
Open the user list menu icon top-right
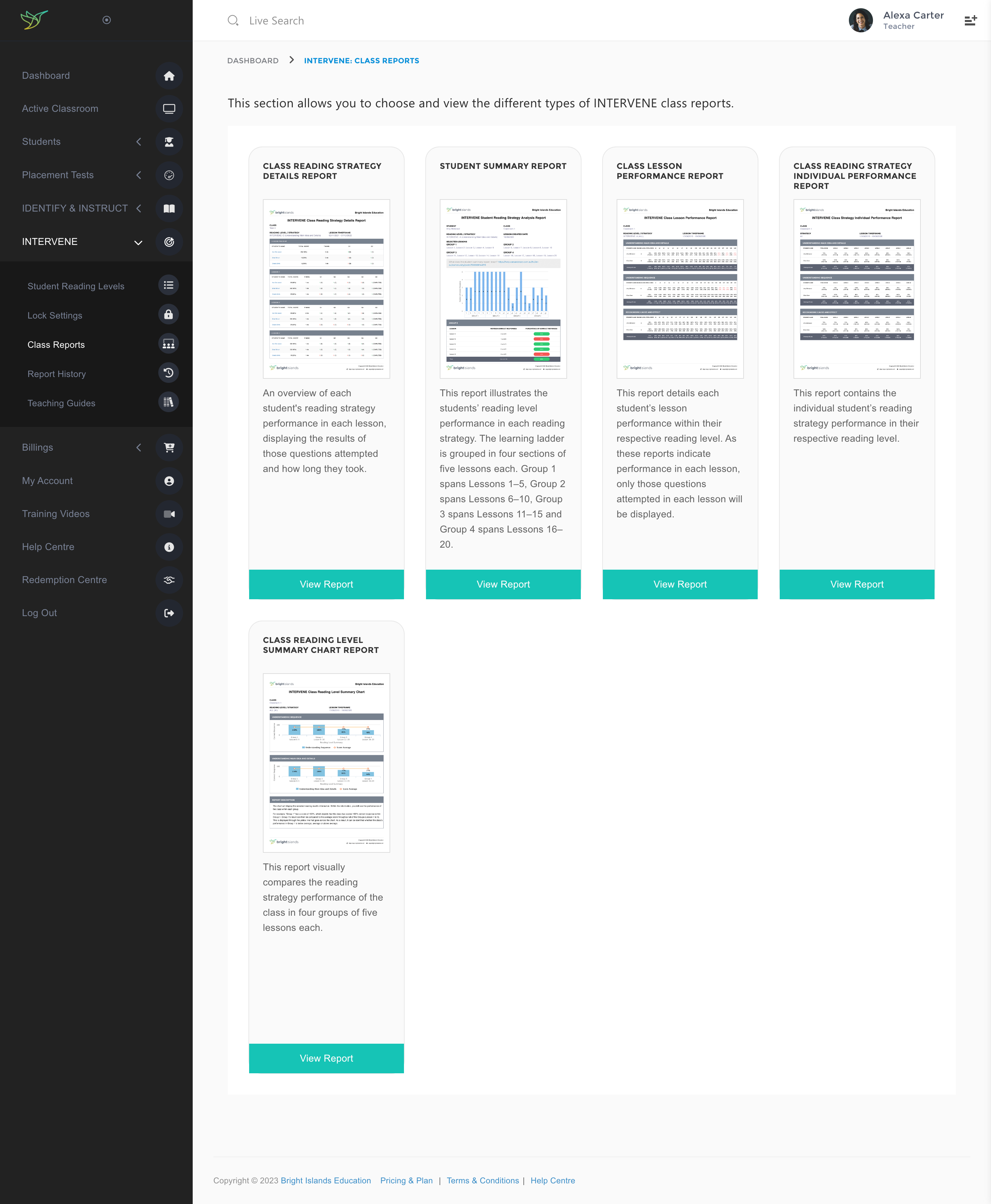(970, 21)
